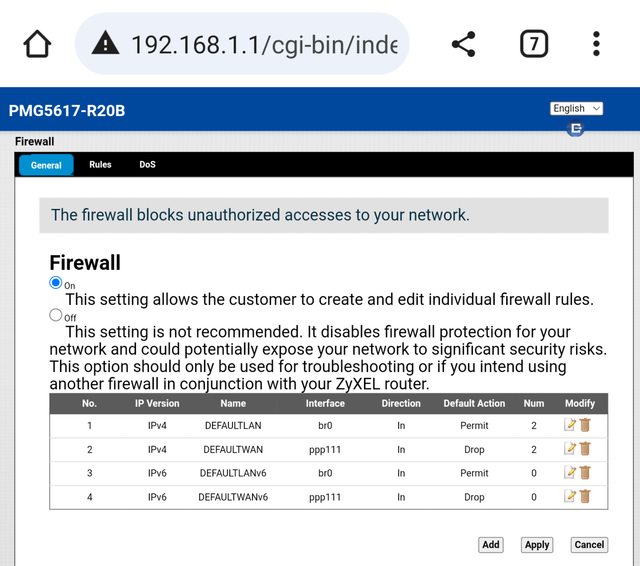Open the General tab
This screenshot has height=566, width=640.
(x=46, y=165)
